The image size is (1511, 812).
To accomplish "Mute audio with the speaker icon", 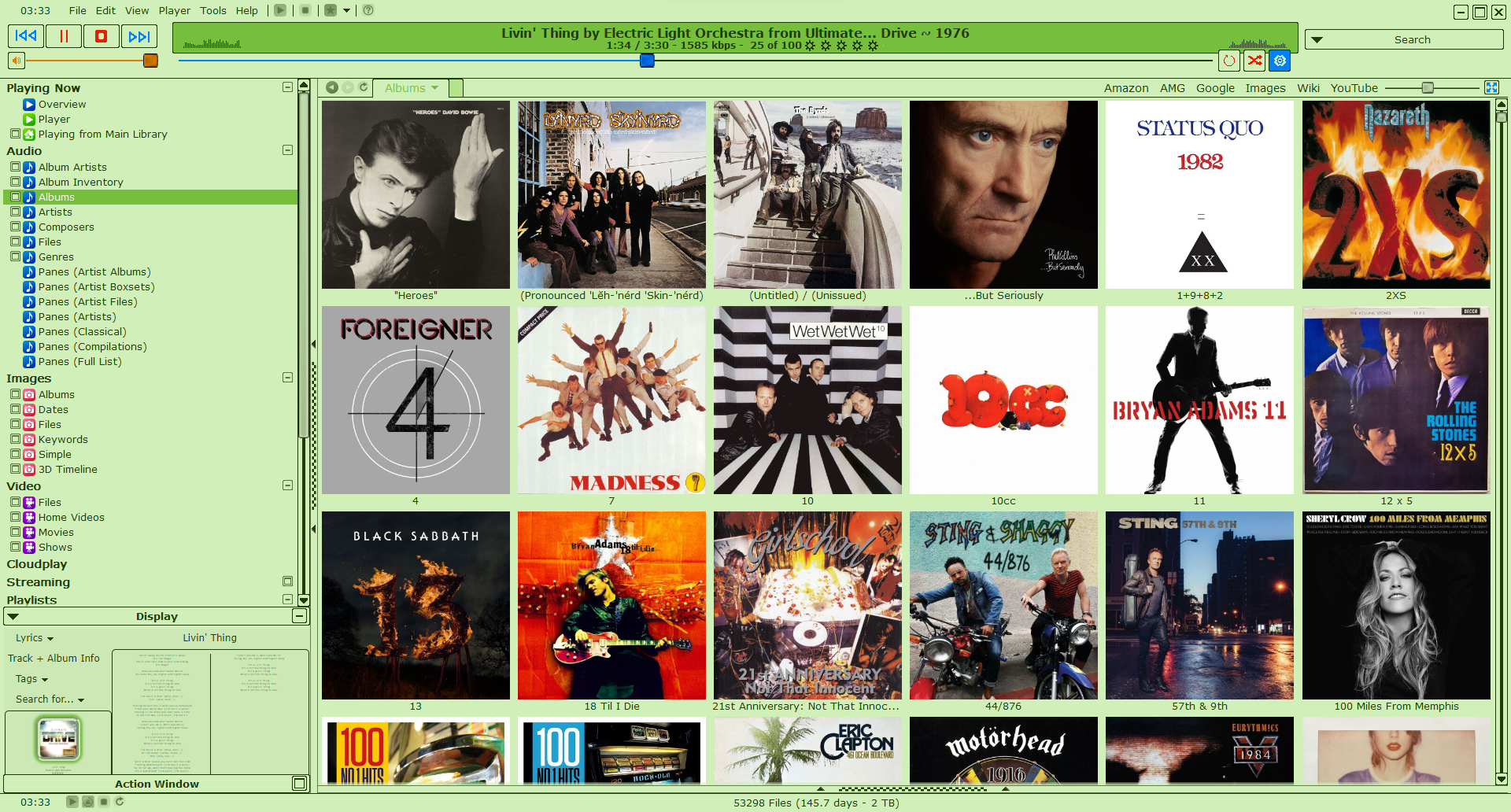I will [x=17, y=61].
